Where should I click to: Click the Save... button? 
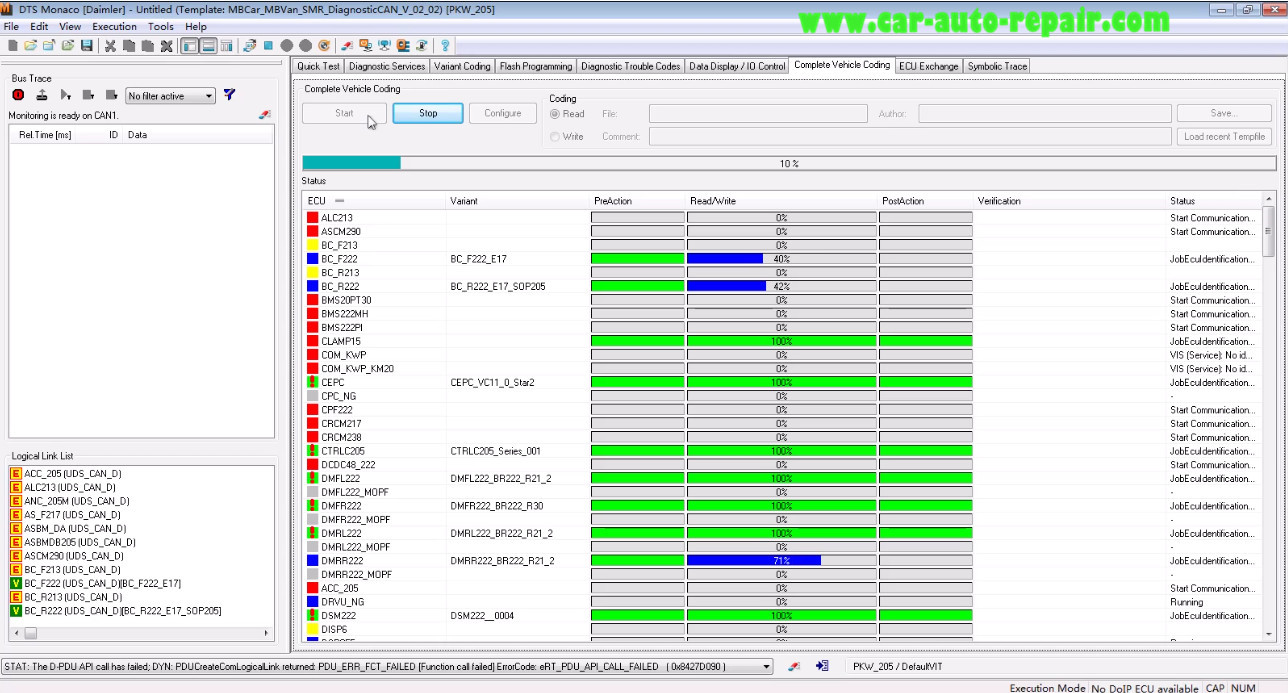[1224, 113]
